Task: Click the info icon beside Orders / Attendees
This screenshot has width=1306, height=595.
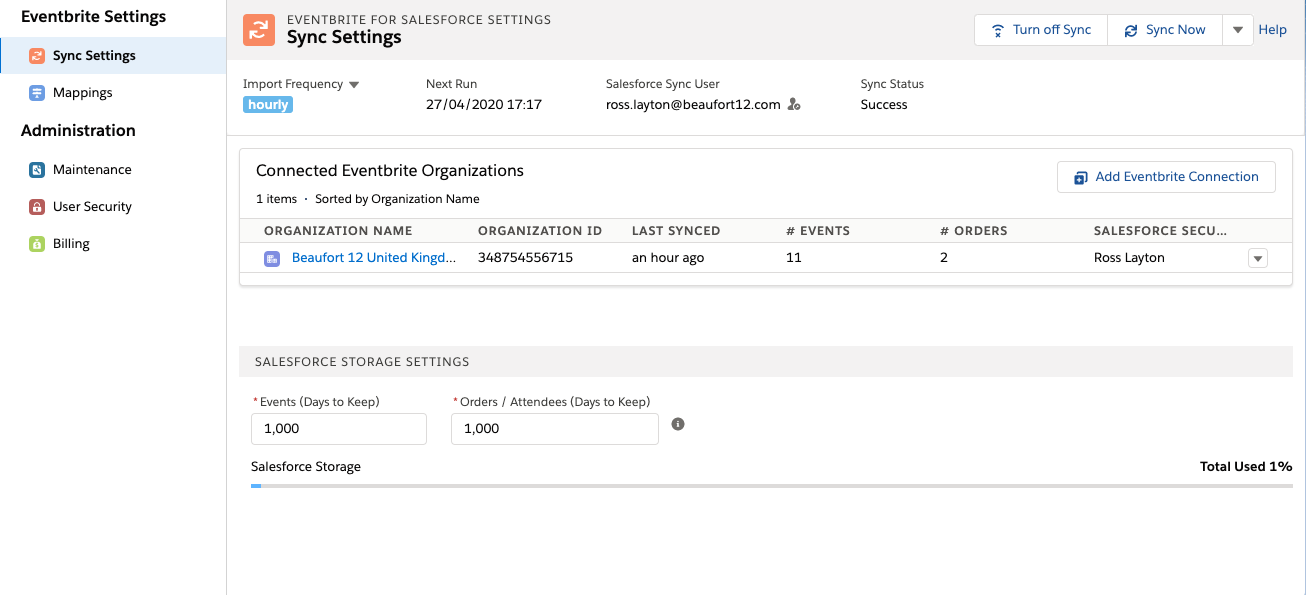Action: tap(678, 424)
